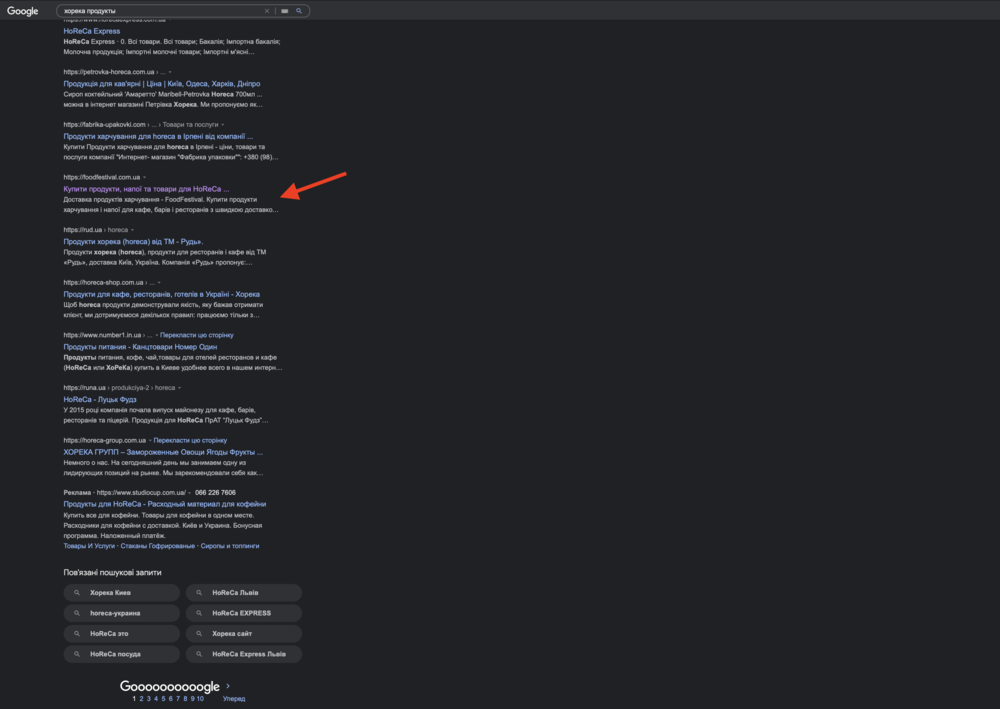Expand arrow beside number1.in.ua URL
The width and height of the screenshot is (1000, 709).
pos(157,335)
